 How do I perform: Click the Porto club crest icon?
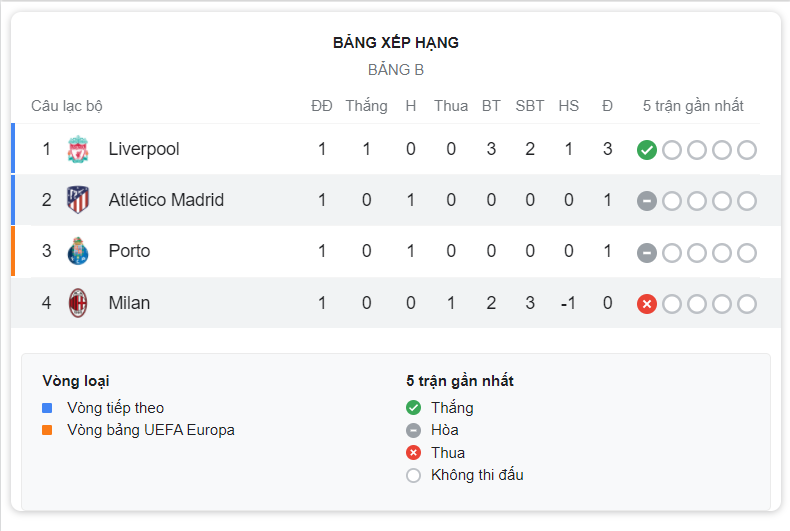tap(78, 251)
